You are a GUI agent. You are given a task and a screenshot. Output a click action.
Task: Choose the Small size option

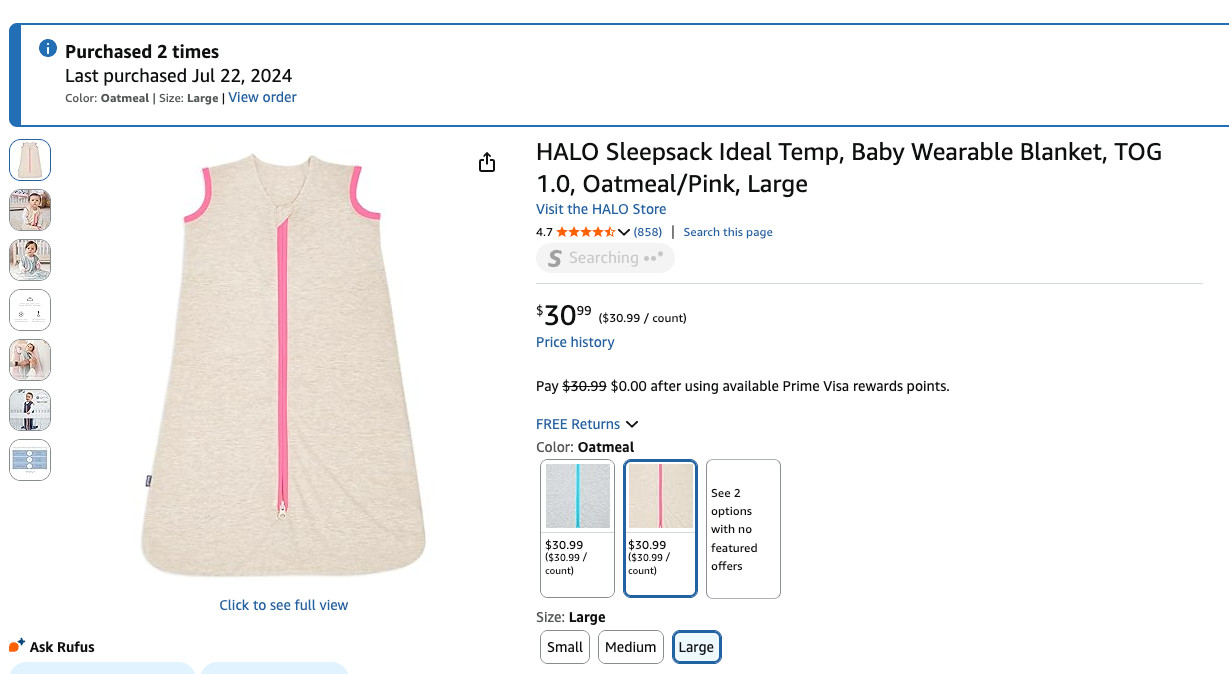564,647
